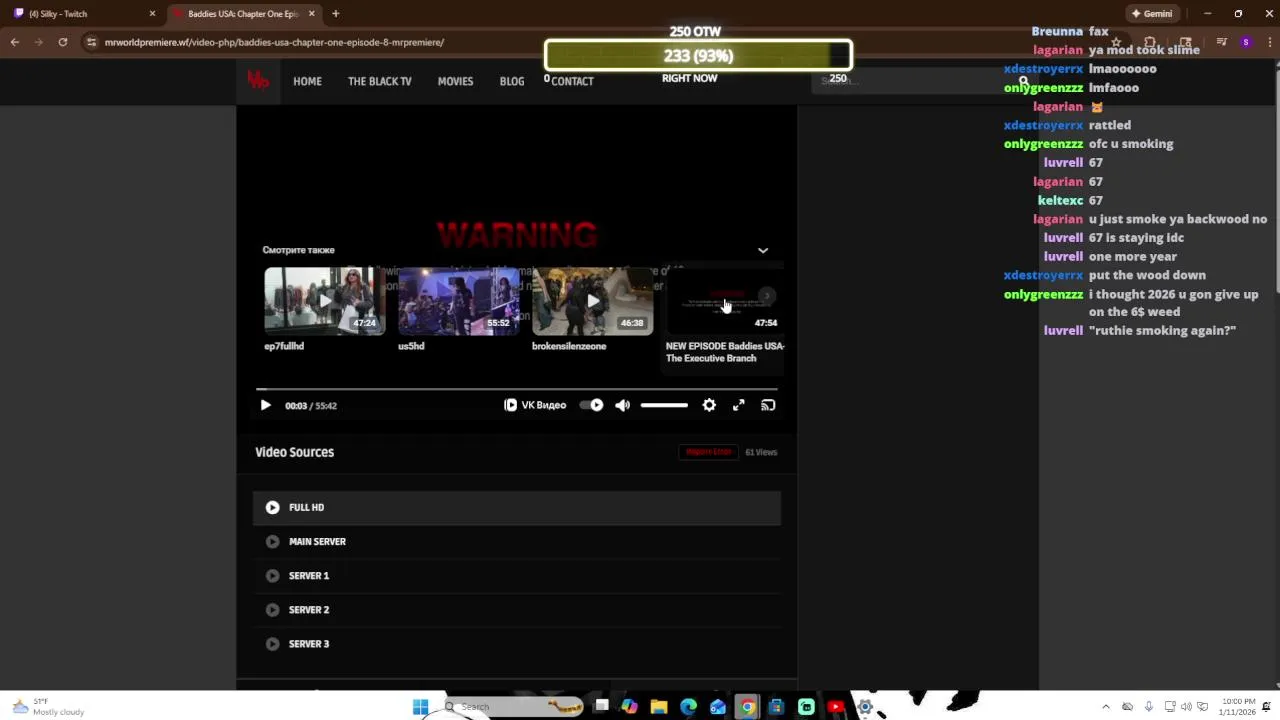The height and width of the screenshot is (720, 1280).
Task: Cast the video to another device
Action: point(768,405)
